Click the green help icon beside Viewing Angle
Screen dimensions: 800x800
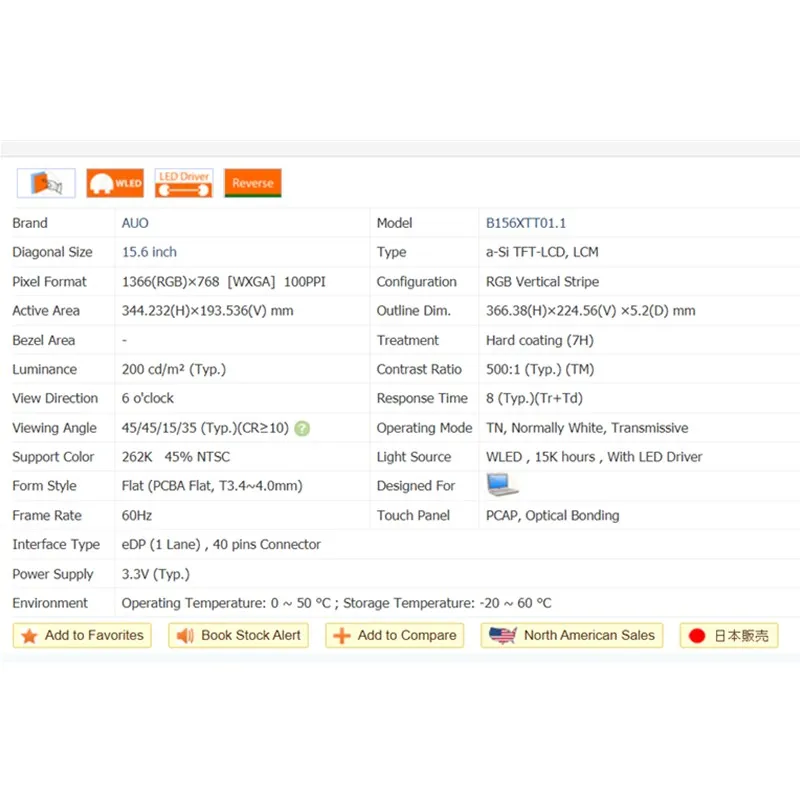[x=302, y=428]
